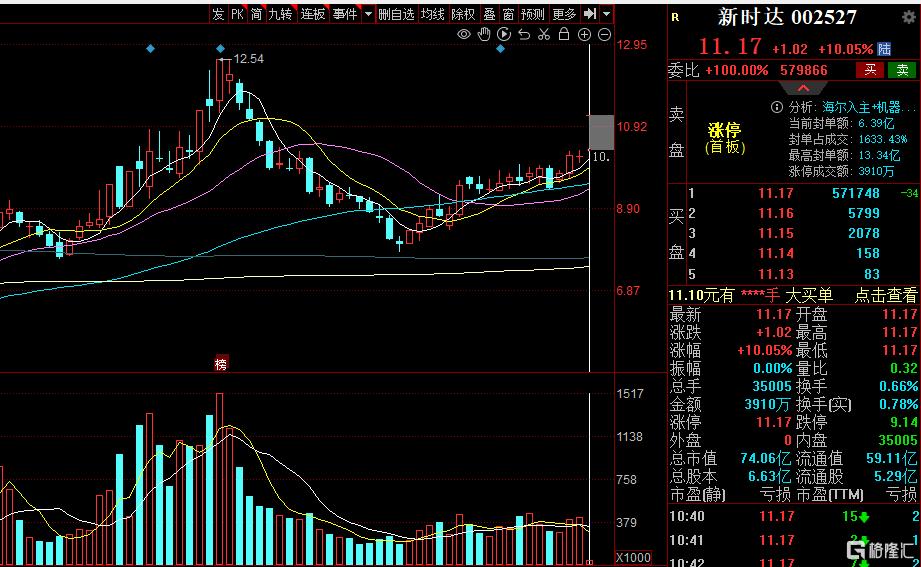The image size is (921, 567).
Task: Select the scissors cut tool
Action: tap(544, 35)
